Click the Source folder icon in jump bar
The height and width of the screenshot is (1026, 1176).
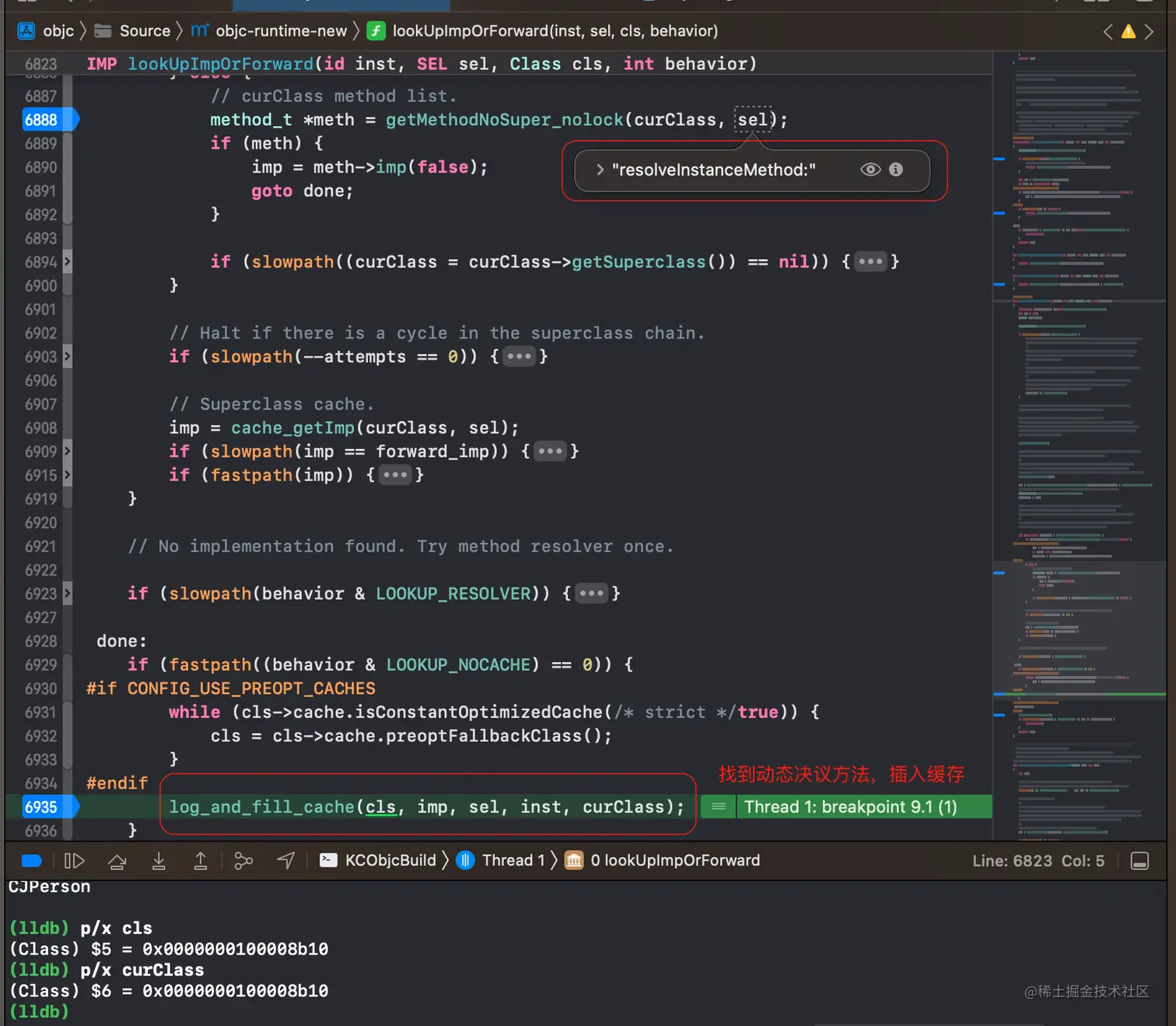point(103,31)
